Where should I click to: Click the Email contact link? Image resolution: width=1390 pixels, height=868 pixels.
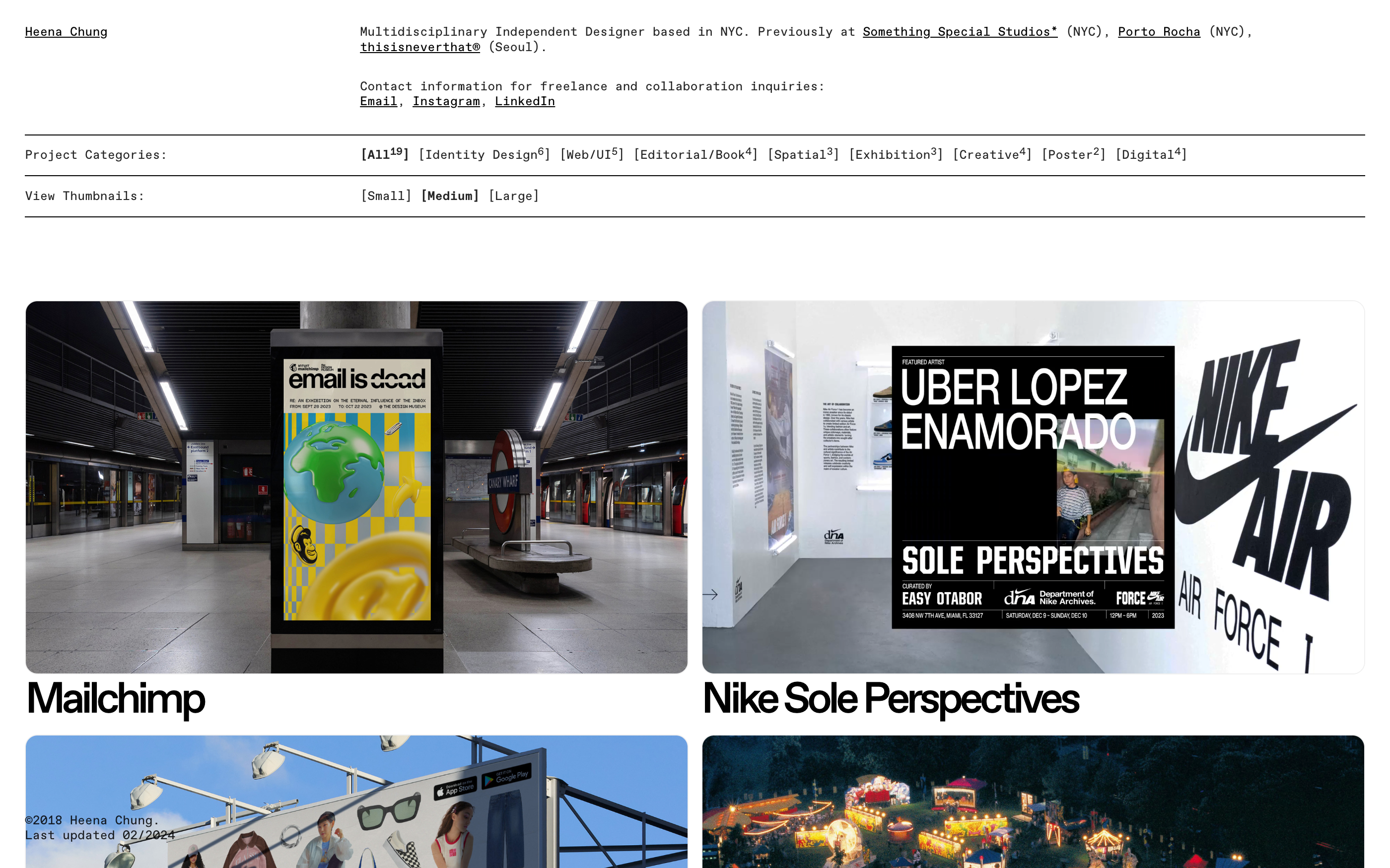[x=378, y=102]
